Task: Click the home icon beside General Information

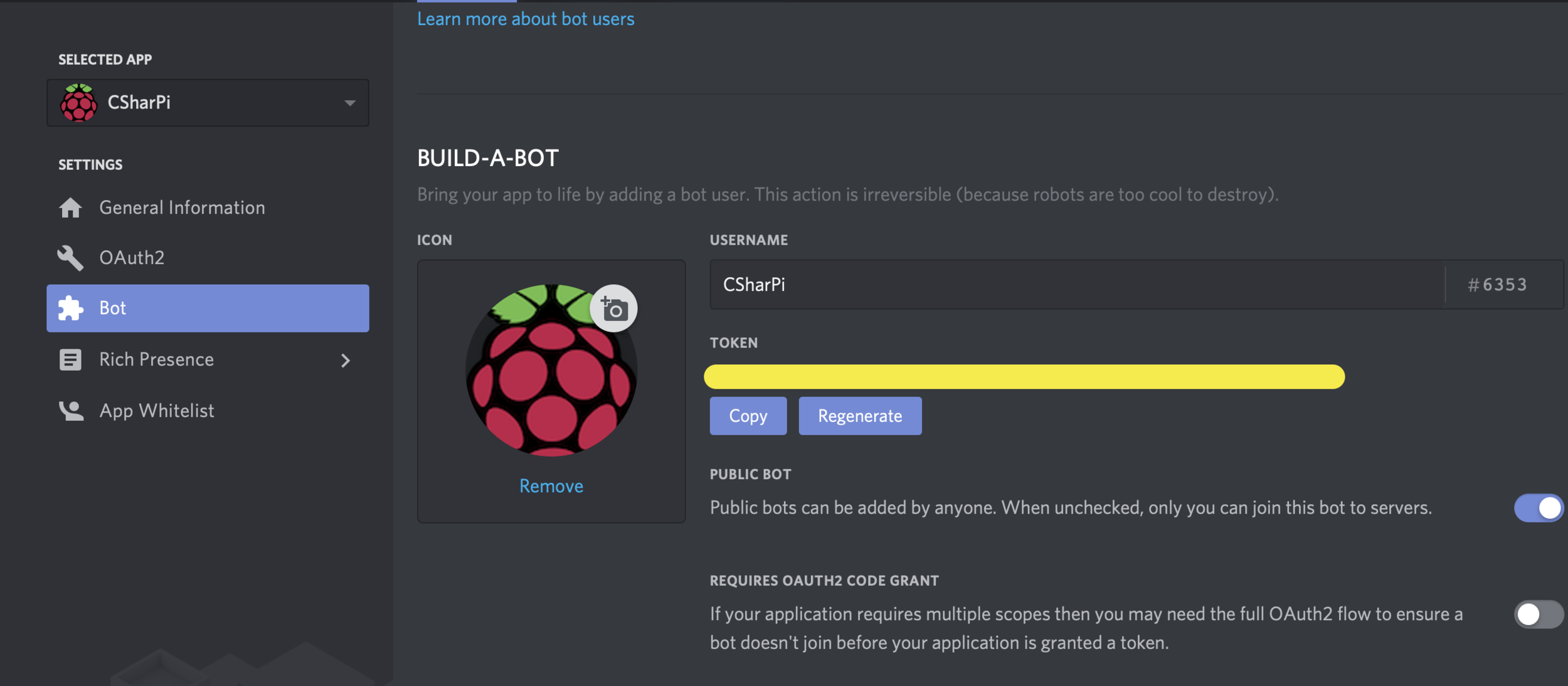Action: [70, 208]
